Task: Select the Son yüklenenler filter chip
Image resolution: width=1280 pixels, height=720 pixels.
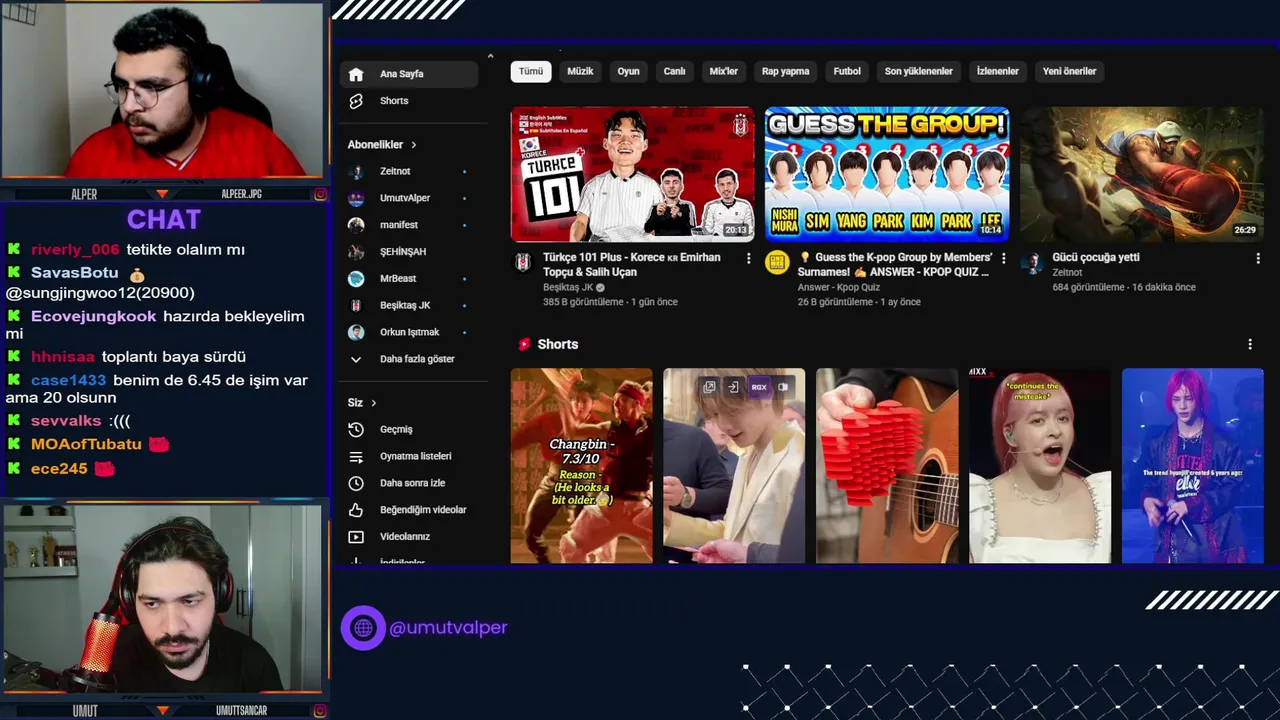Action: [x=918, y=71]
